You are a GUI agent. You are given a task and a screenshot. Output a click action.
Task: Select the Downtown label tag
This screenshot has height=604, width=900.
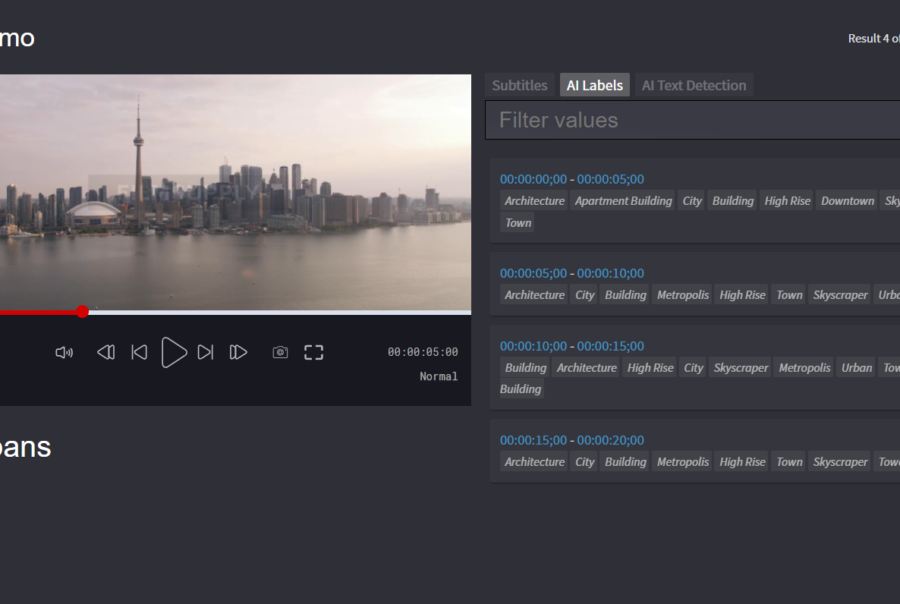click(x=847, y=200)
